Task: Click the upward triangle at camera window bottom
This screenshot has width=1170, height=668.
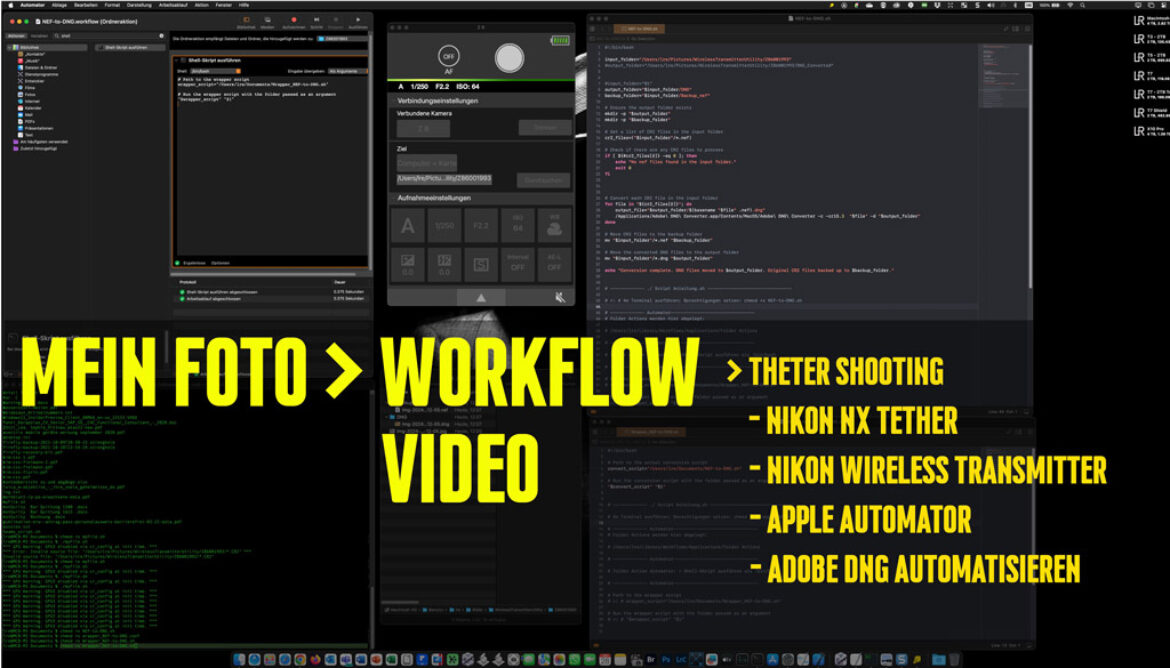Action: pyautogui.click(x=481, y=297)
